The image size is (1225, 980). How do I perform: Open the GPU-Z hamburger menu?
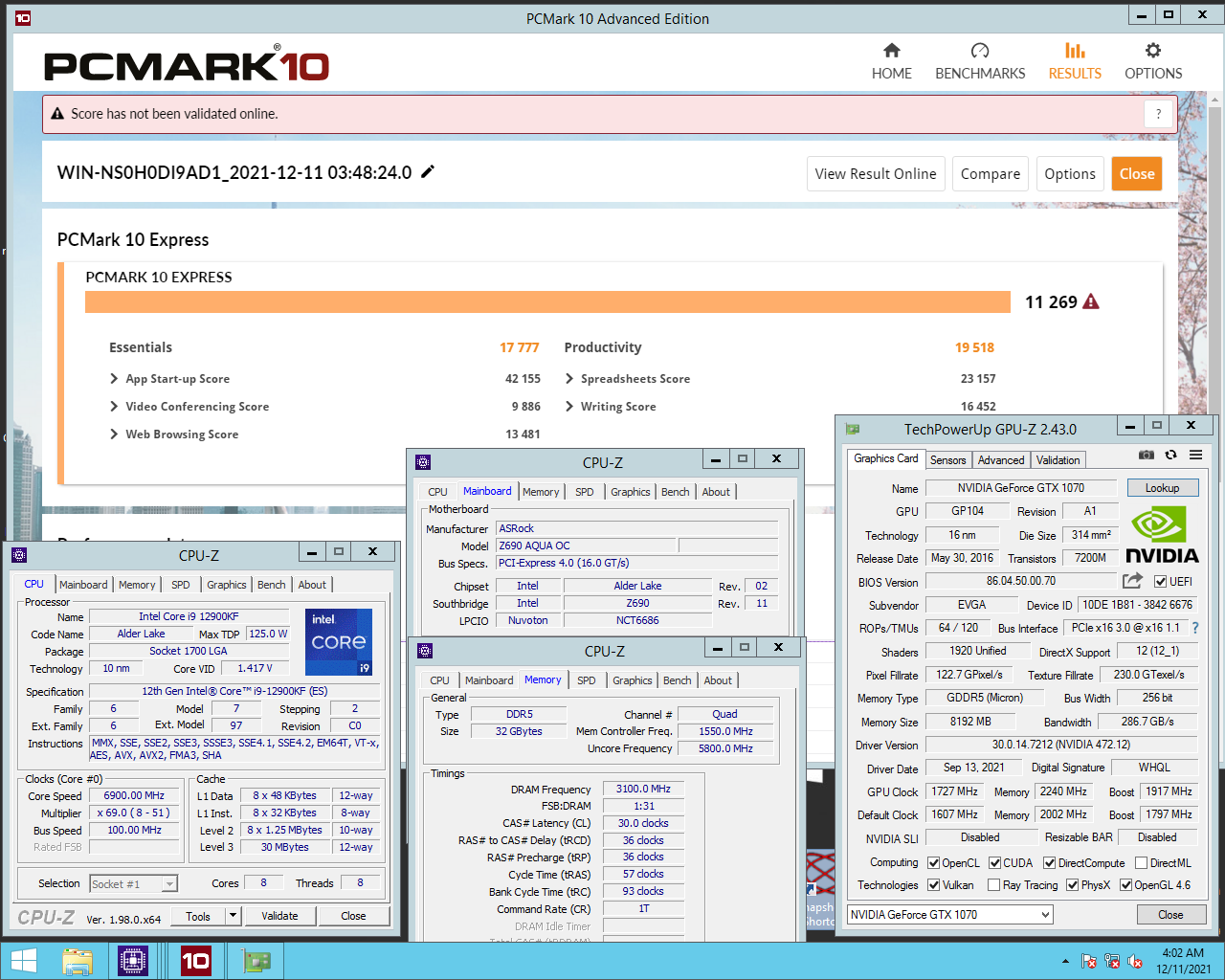point(1195,455)
